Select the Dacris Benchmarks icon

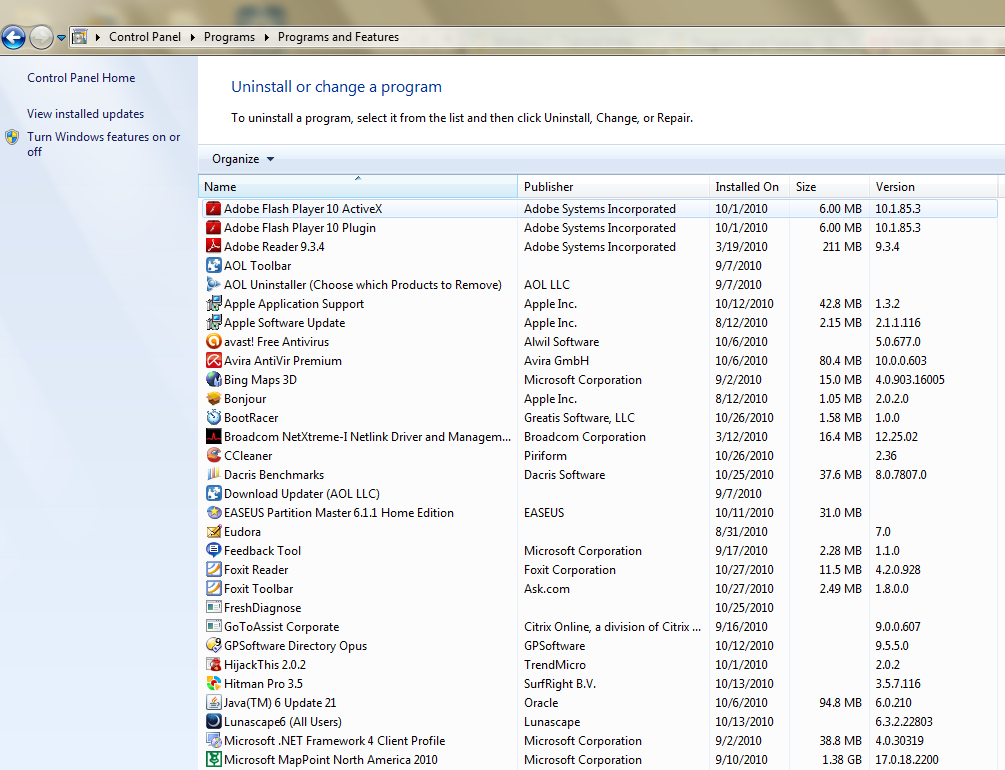[x=213, y=474]
